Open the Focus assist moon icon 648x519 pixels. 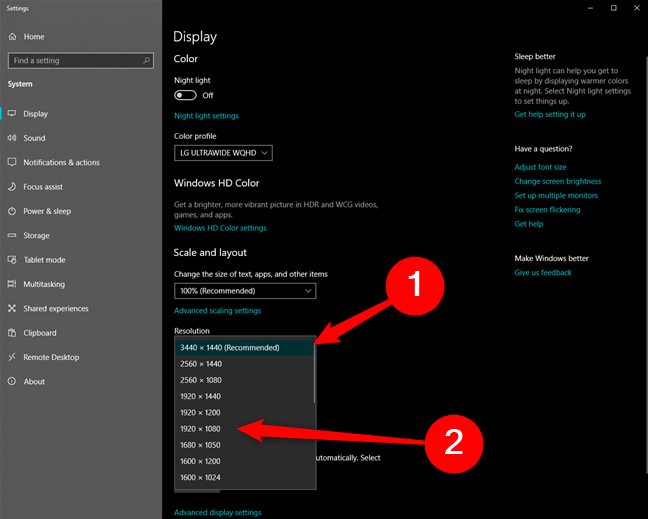12,187
